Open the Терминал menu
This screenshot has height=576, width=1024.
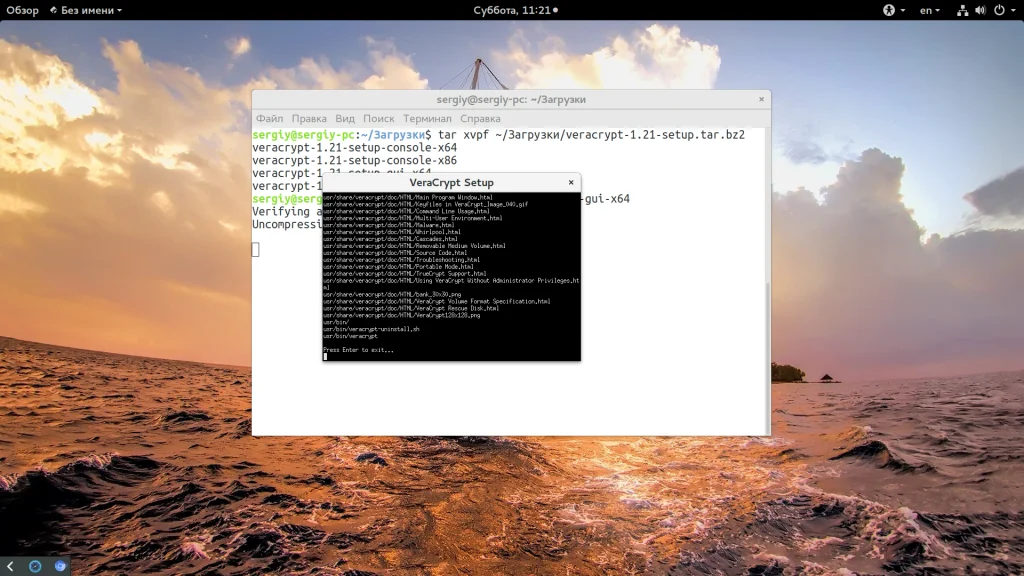point(427,118)
